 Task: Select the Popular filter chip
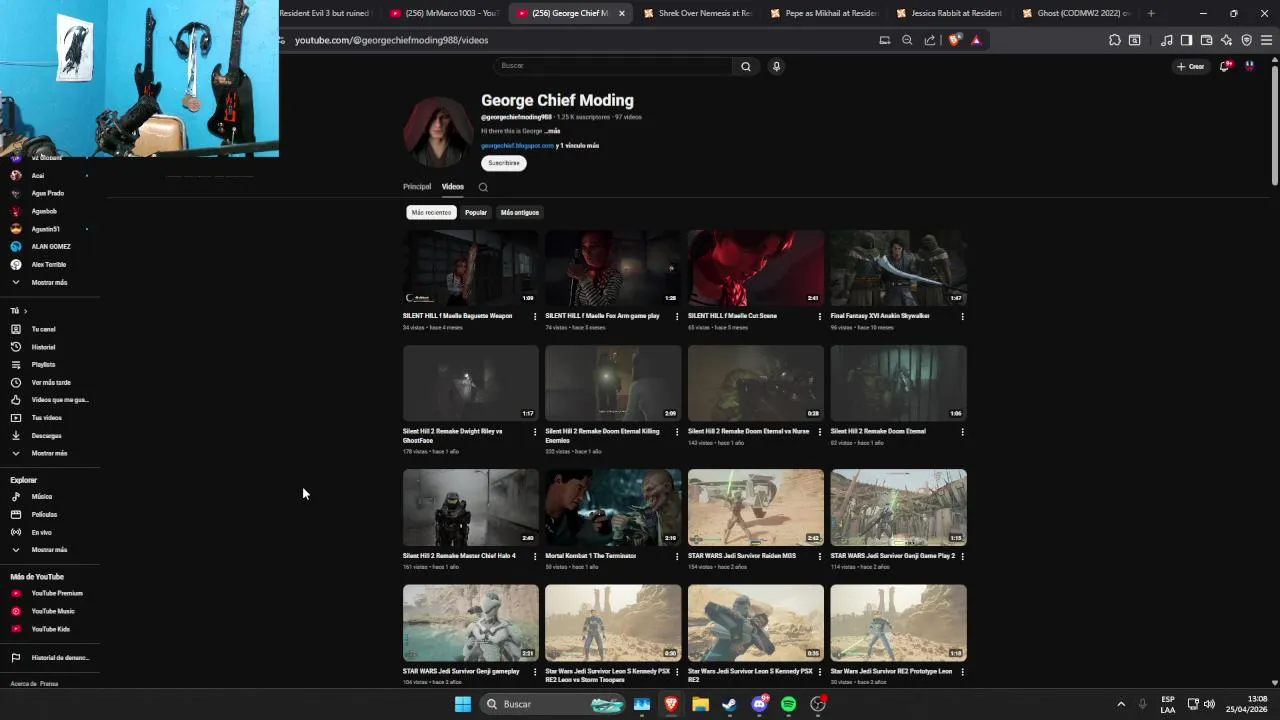[476, 213]
